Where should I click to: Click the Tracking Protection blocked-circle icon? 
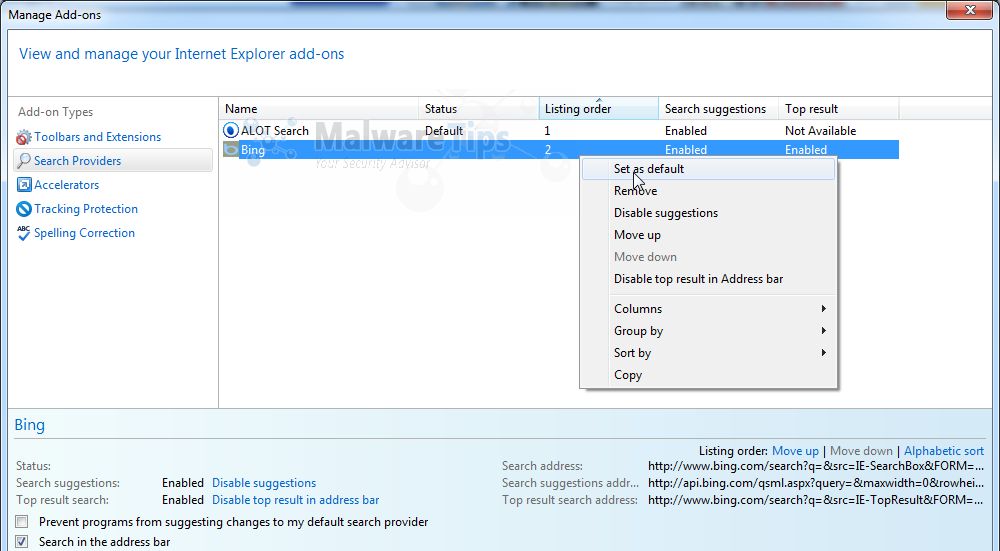pyautogui.click(x=24, y=209)
